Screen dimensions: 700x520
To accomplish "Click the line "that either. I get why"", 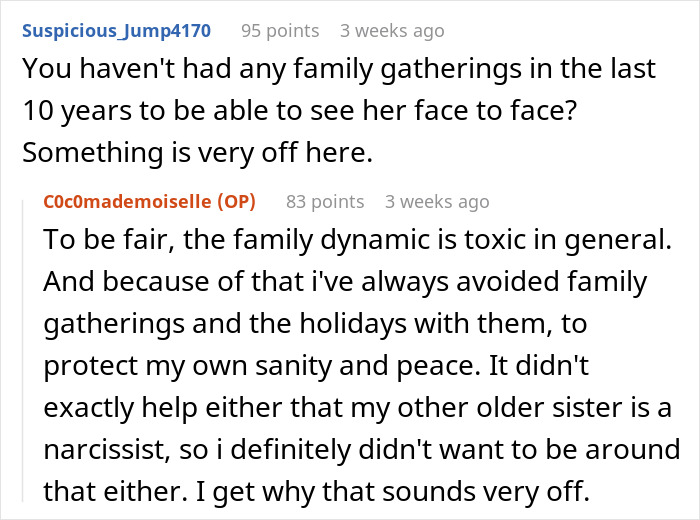I will [x=327, y=490].
